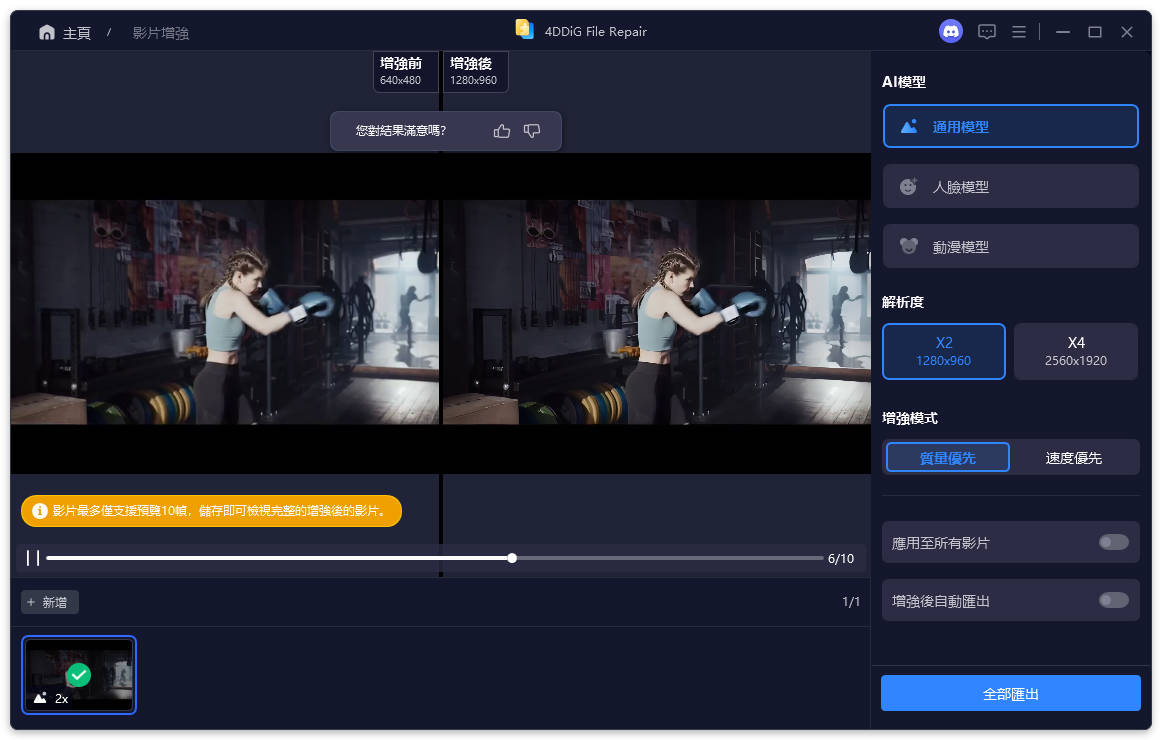The height and width of the screenshot is (740, 1162).
Task: Click the 通用模型 AI model icon
Action: 909,126
